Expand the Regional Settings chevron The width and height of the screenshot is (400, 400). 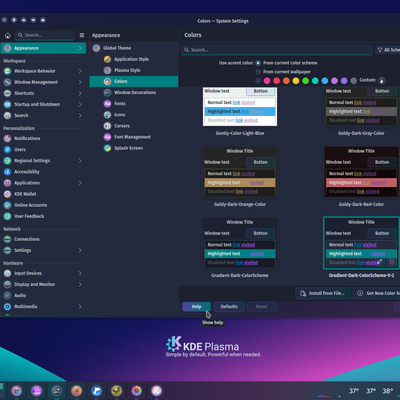tap(80, 161)
